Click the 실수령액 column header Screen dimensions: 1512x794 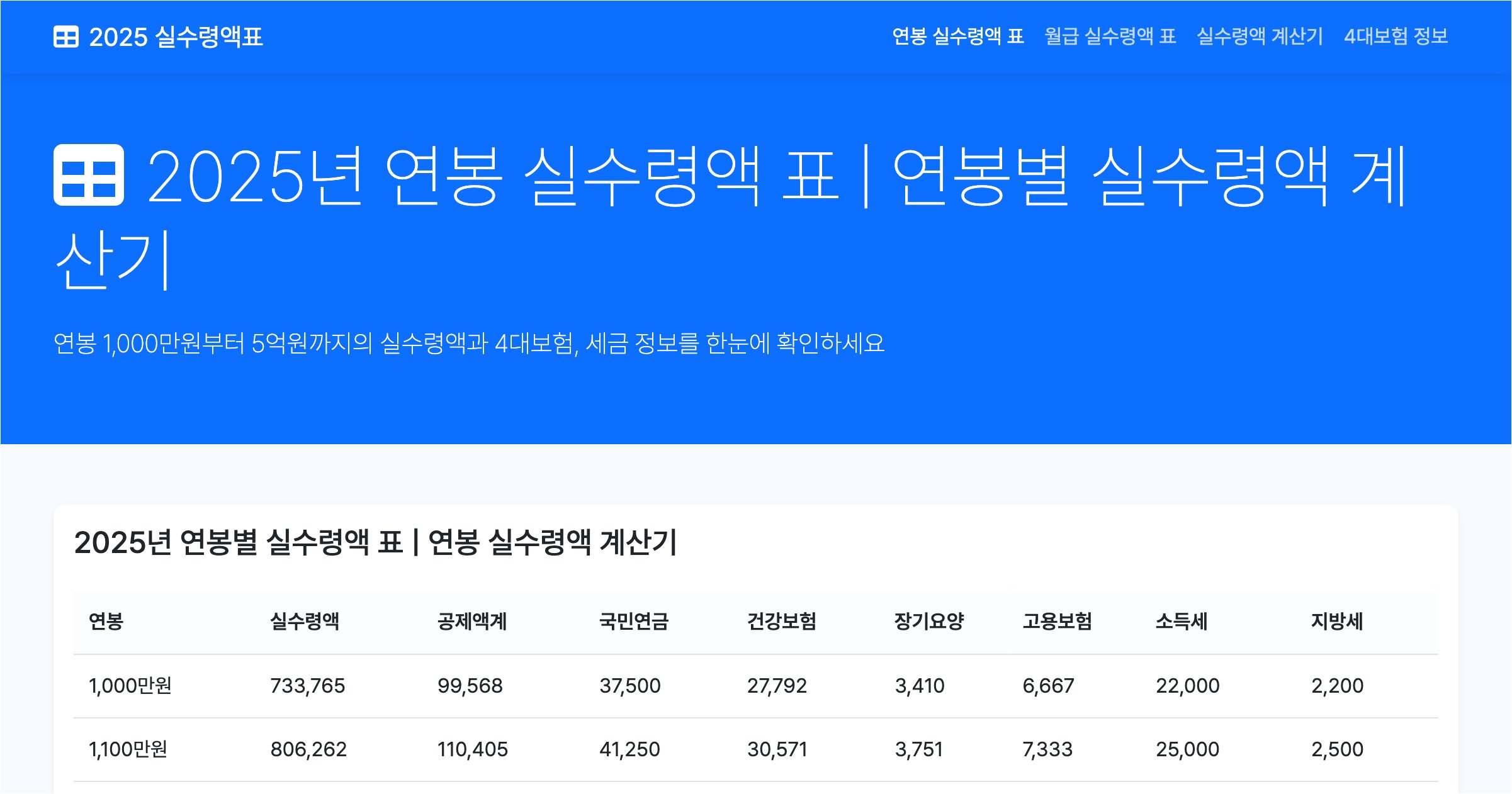click(305, 622)
